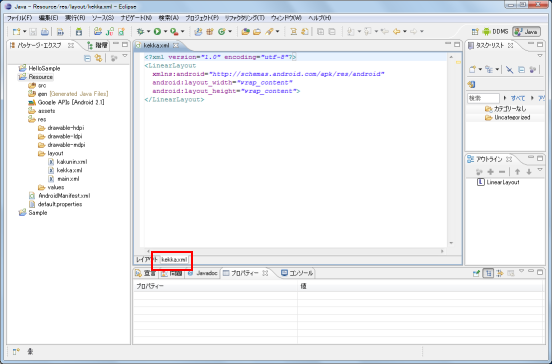Screen dimensions: 552x364
Task: Switch to the コンソール tab
Action: coord(297,273)
